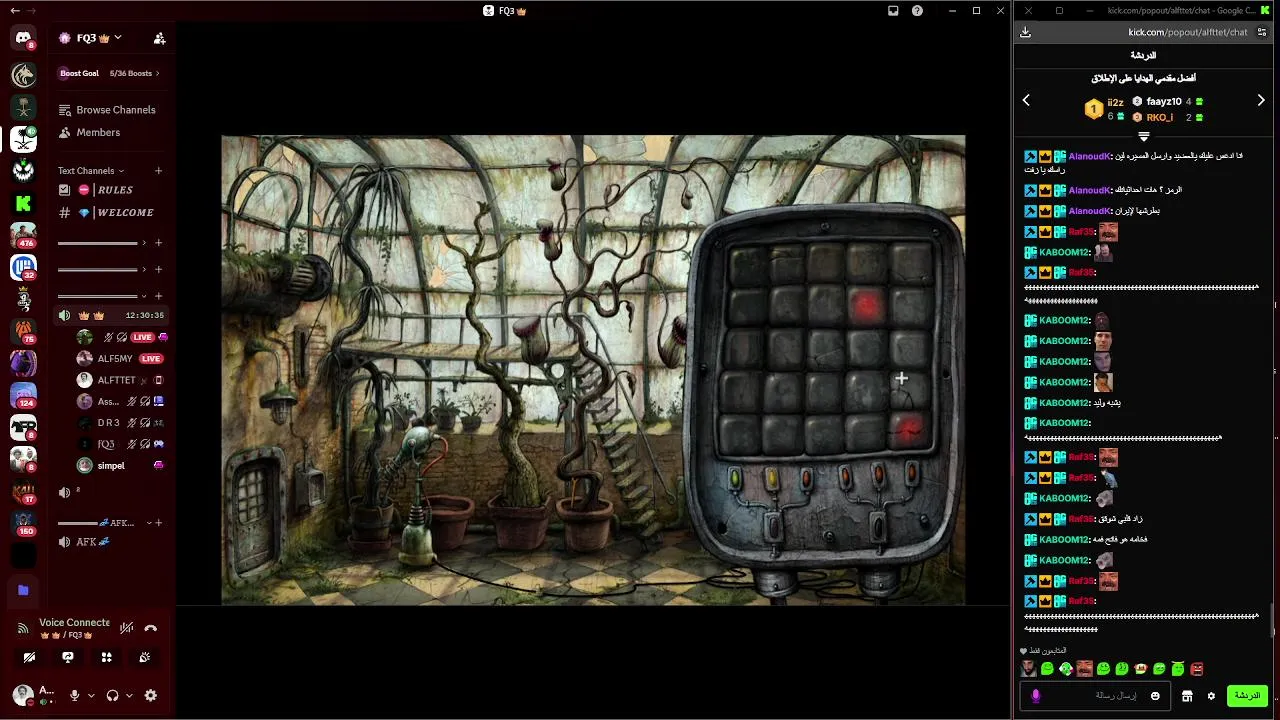This screenshot has width=1280, height=720.
Task: Toggle camera in voice panel
Action: click(x=29, y=657)
